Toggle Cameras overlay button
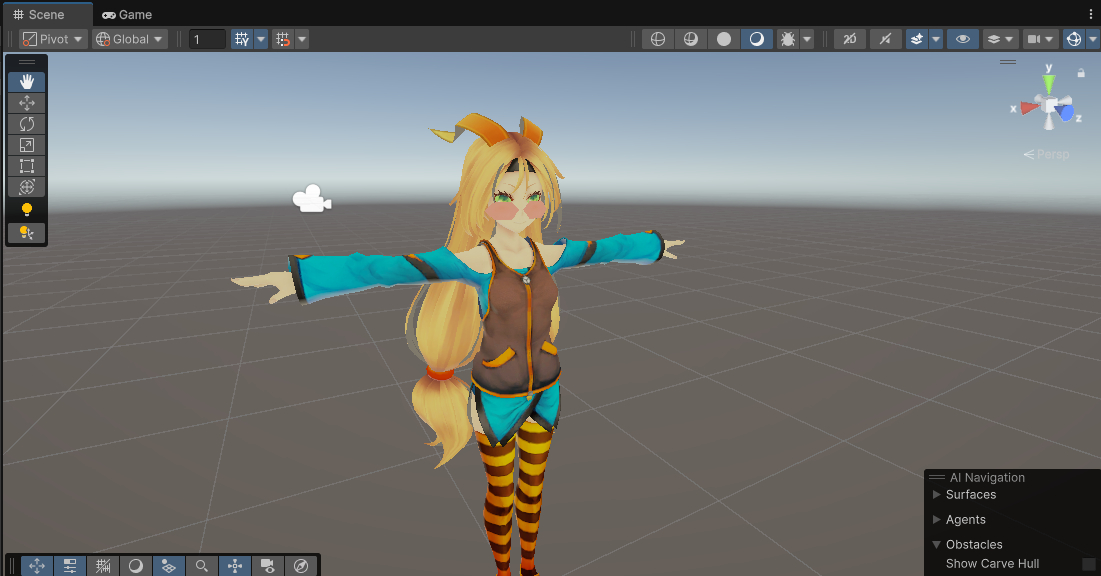This screenshot has width=1101, height=576. click(268, 565)
